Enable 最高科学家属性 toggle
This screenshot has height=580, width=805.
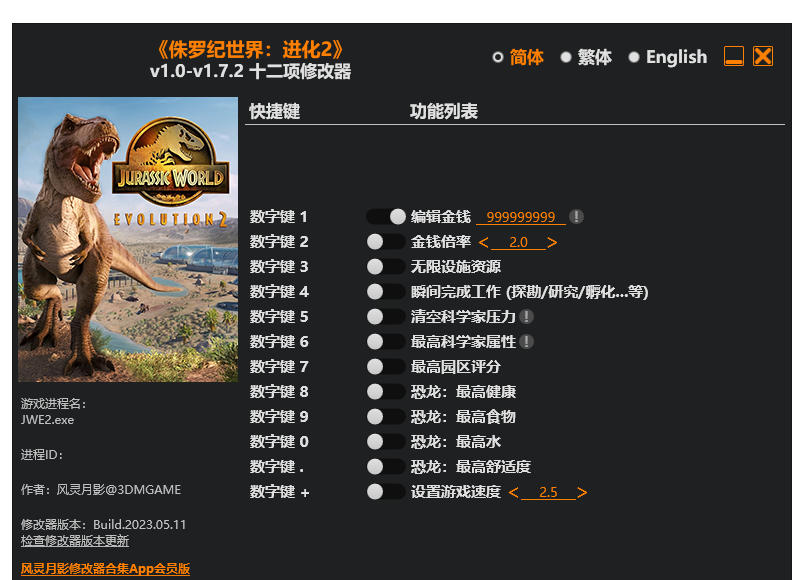386,341
